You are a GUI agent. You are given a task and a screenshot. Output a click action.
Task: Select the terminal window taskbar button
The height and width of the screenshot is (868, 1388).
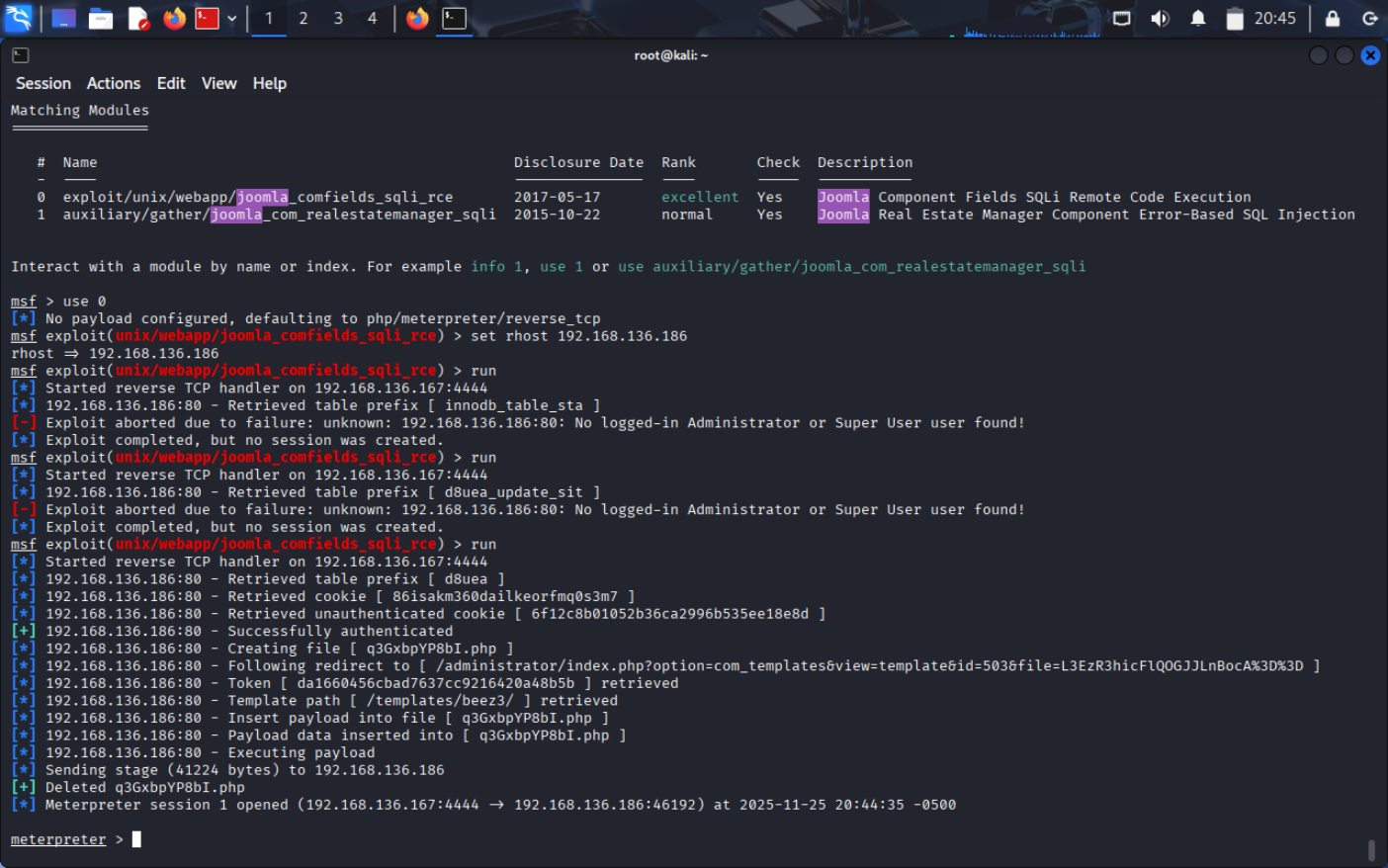454,18
